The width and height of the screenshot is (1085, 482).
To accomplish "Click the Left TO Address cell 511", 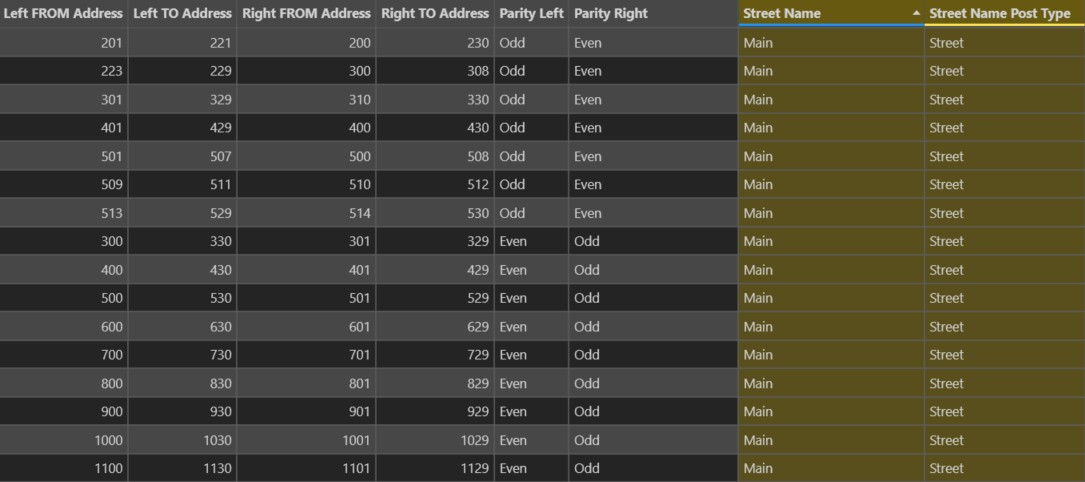I will tap(182, 185).
